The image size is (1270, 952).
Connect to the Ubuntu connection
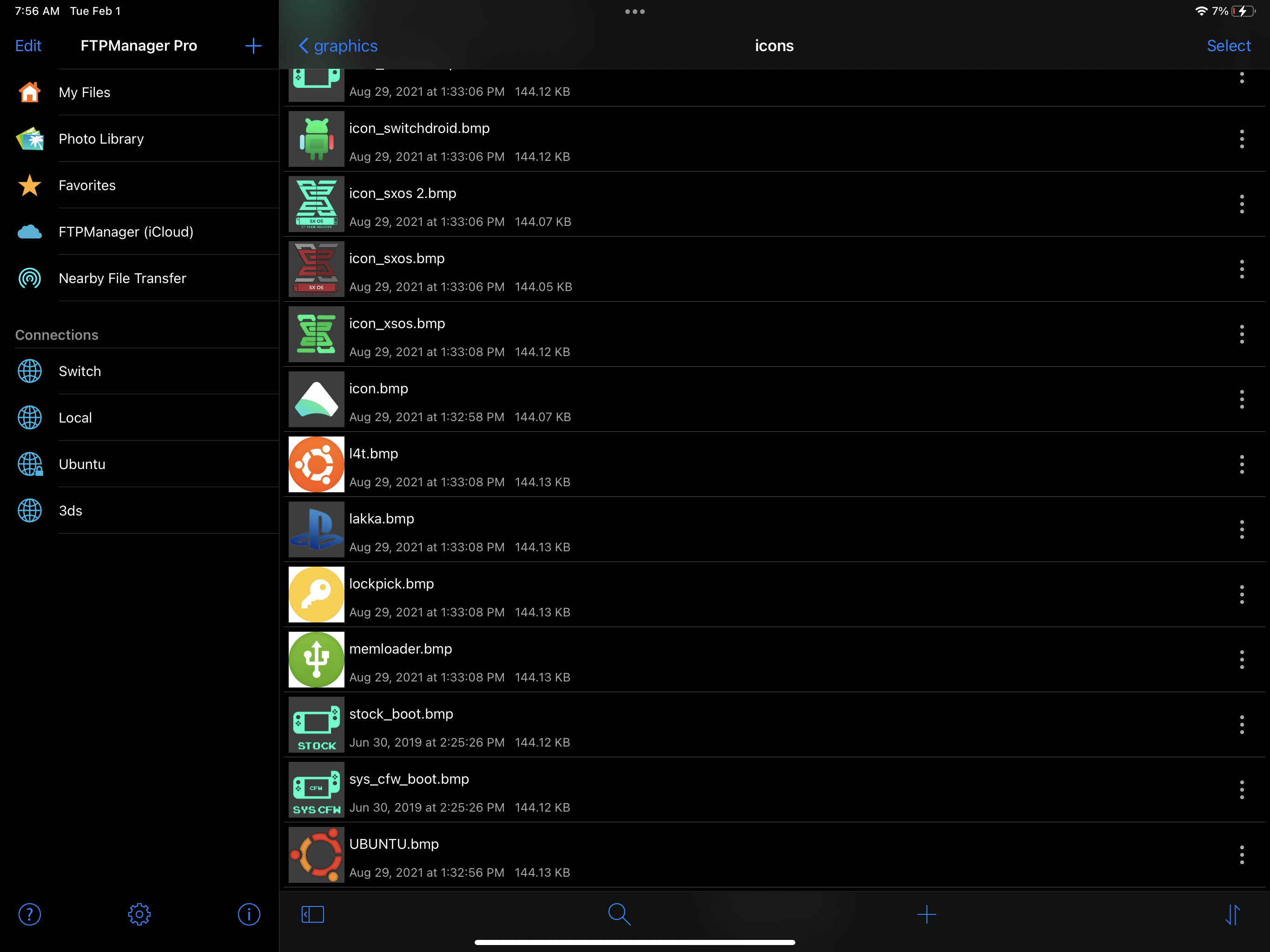(x=139, y=464)
